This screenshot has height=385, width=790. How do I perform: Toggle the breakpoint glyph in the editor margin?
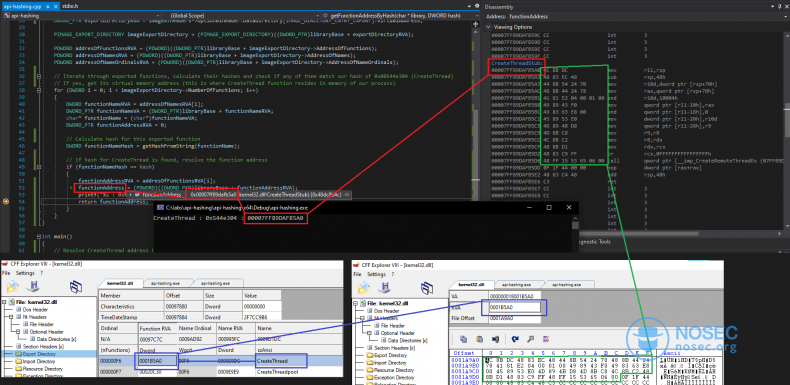tap(6, 202)
